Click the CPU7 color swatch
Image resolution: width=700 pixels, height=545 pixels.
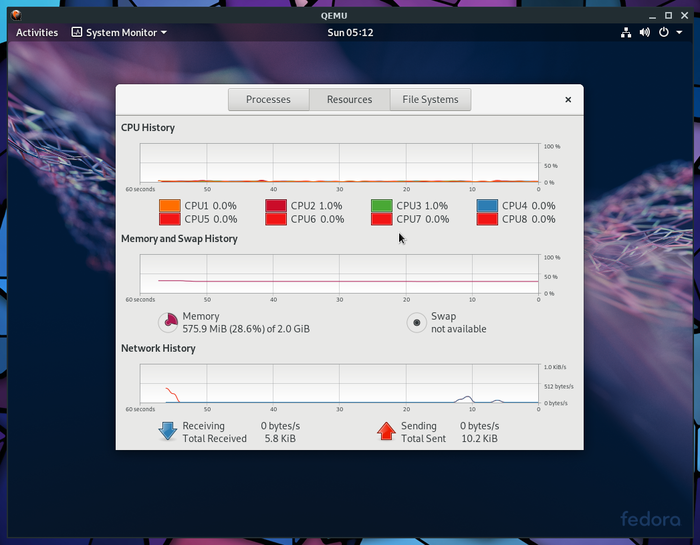(x=382, y=219)
